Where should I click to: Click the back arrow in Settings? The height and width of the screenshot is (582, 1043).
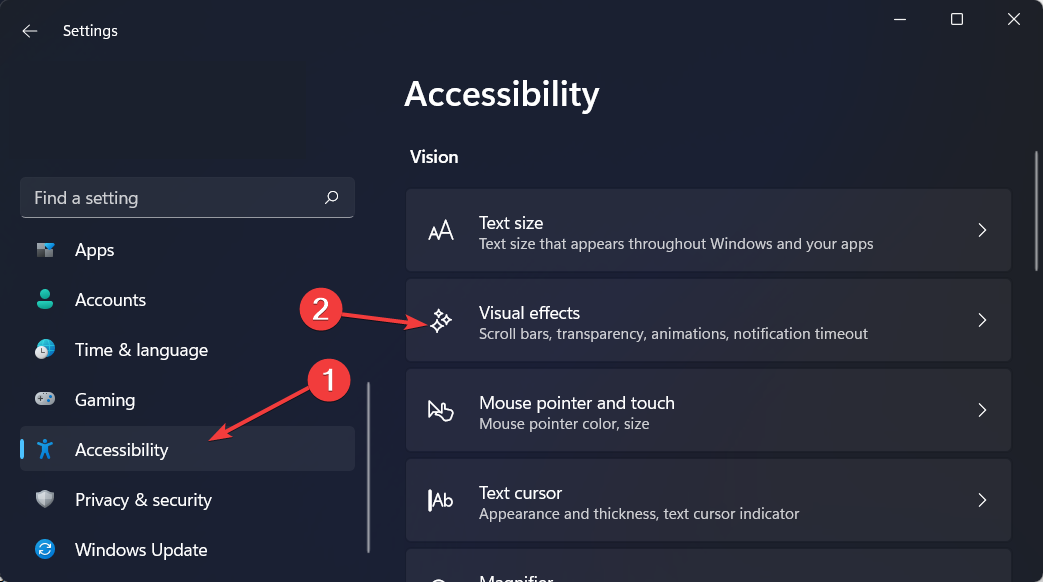(30, 31)
